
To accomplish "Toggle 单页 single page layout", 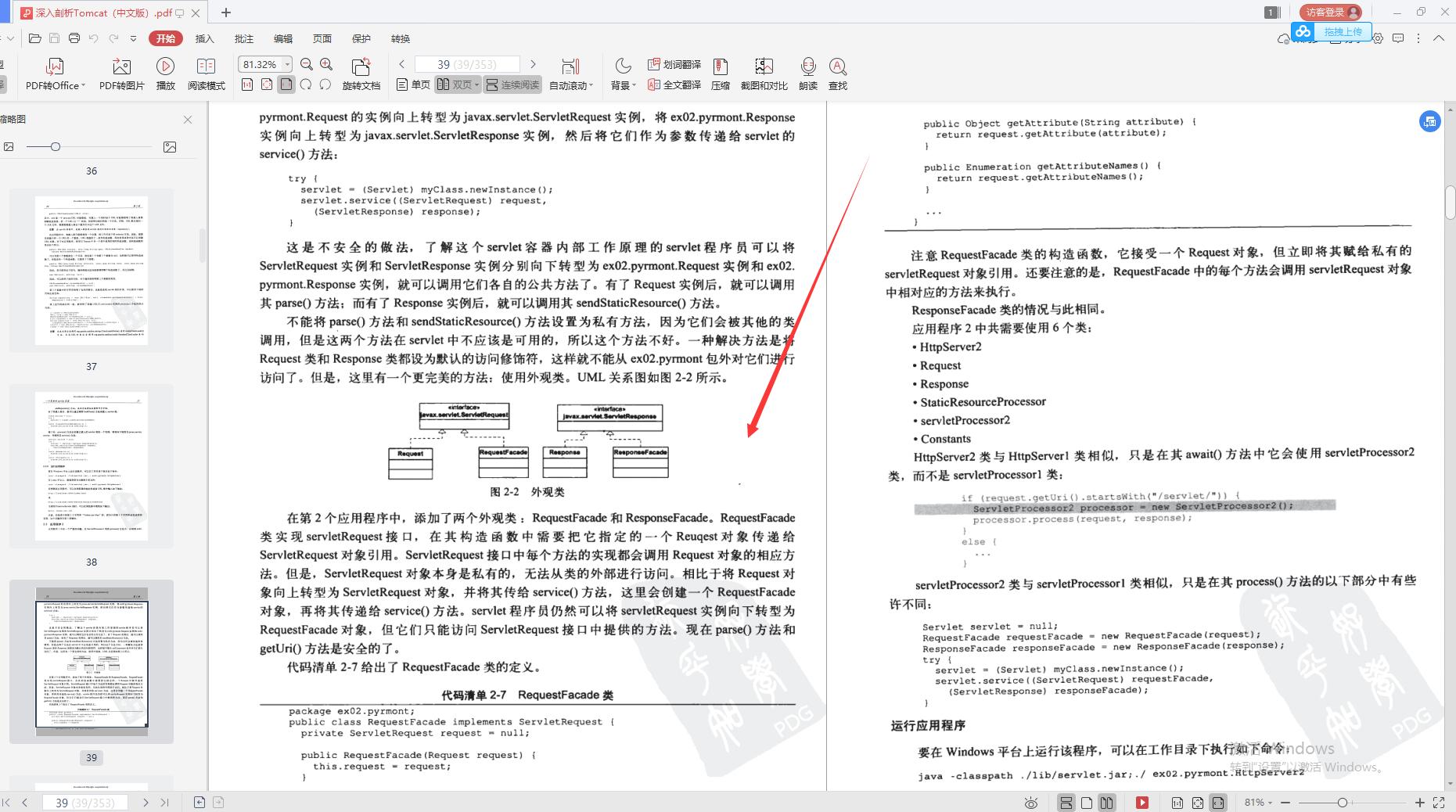I will tap(413, 84).
